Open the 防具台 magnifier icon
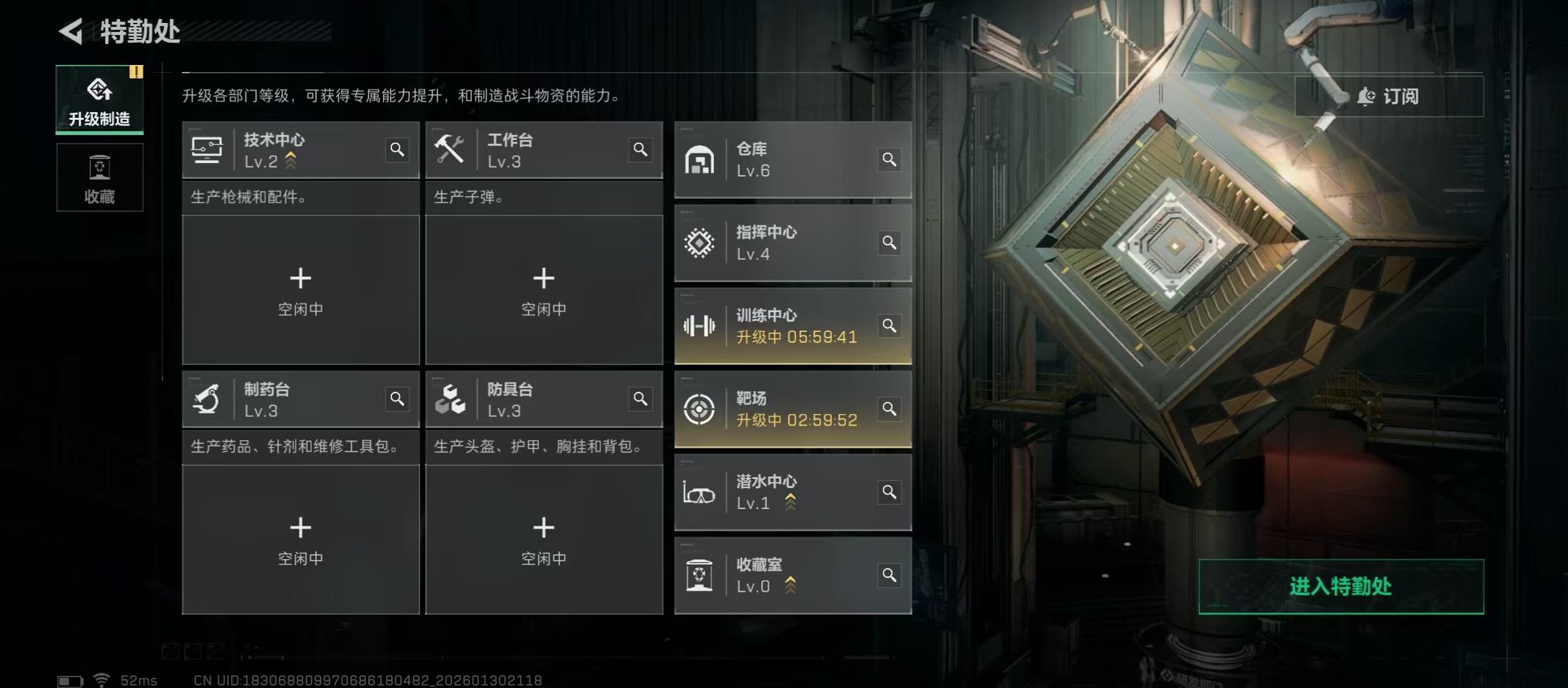Viewport: 1568px width, 688px height. (641, 399)
